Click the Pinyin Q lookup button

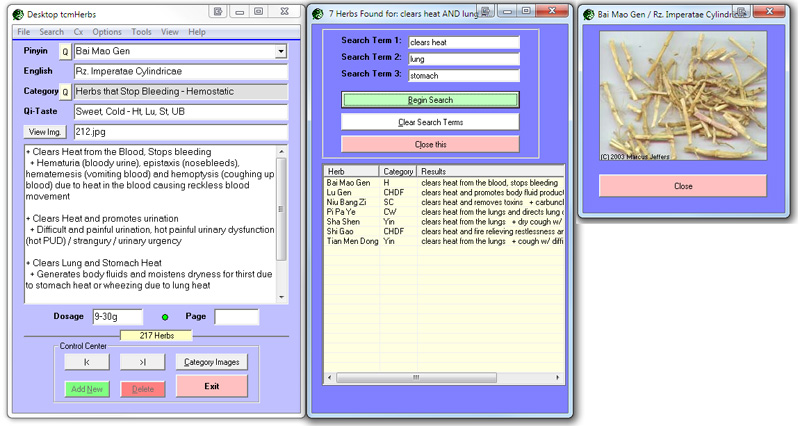[65, 52]
